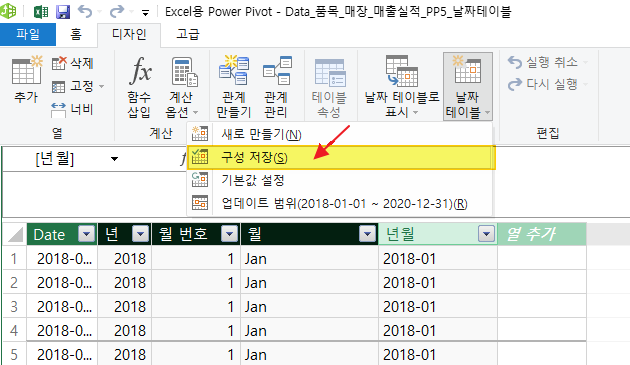This screenshot has height=365, width=630.
Task: Select 기본값 설정 menu item
Action: click(x=340, y=180)
